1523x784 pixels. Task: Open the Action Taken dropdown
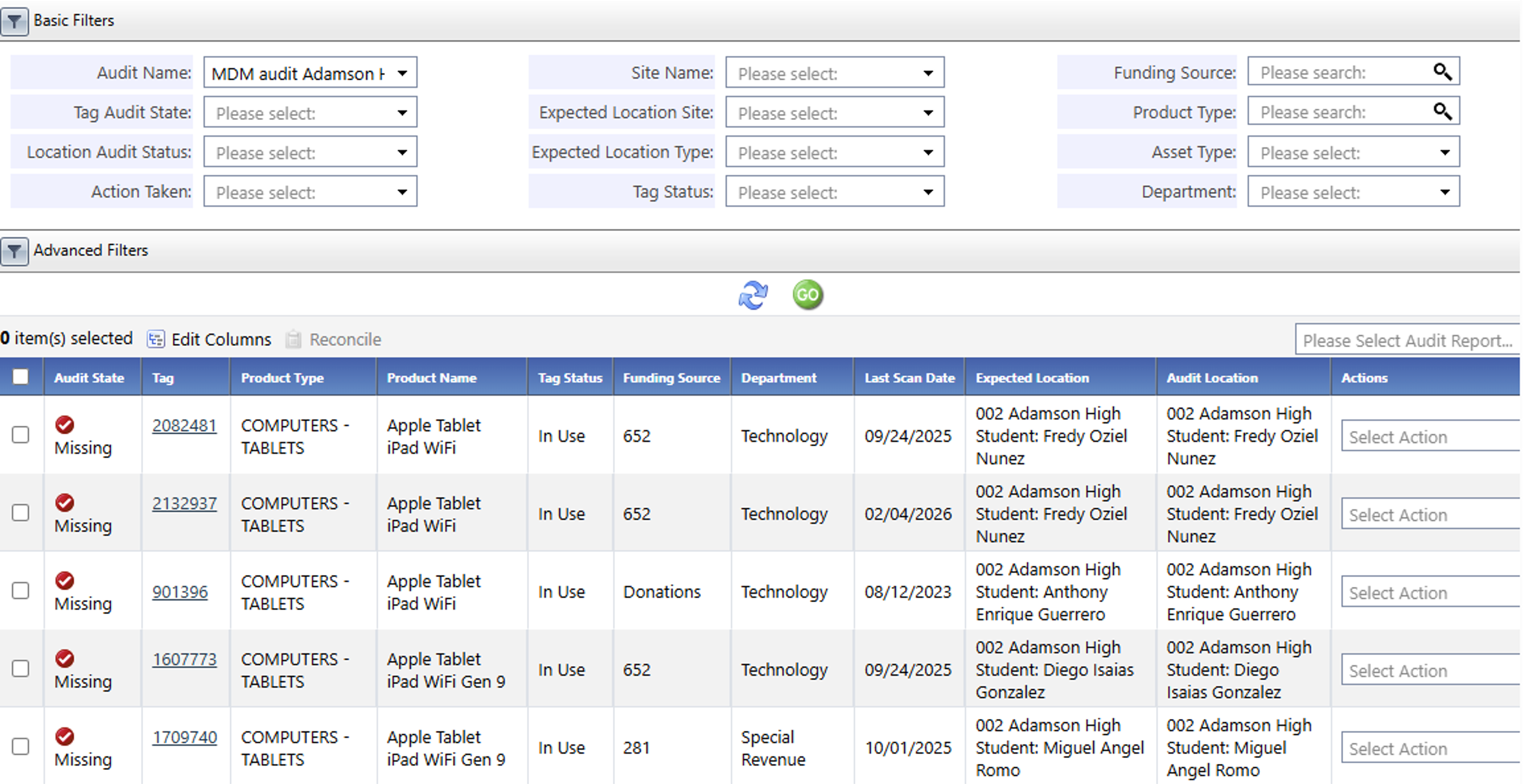point(310,192)
